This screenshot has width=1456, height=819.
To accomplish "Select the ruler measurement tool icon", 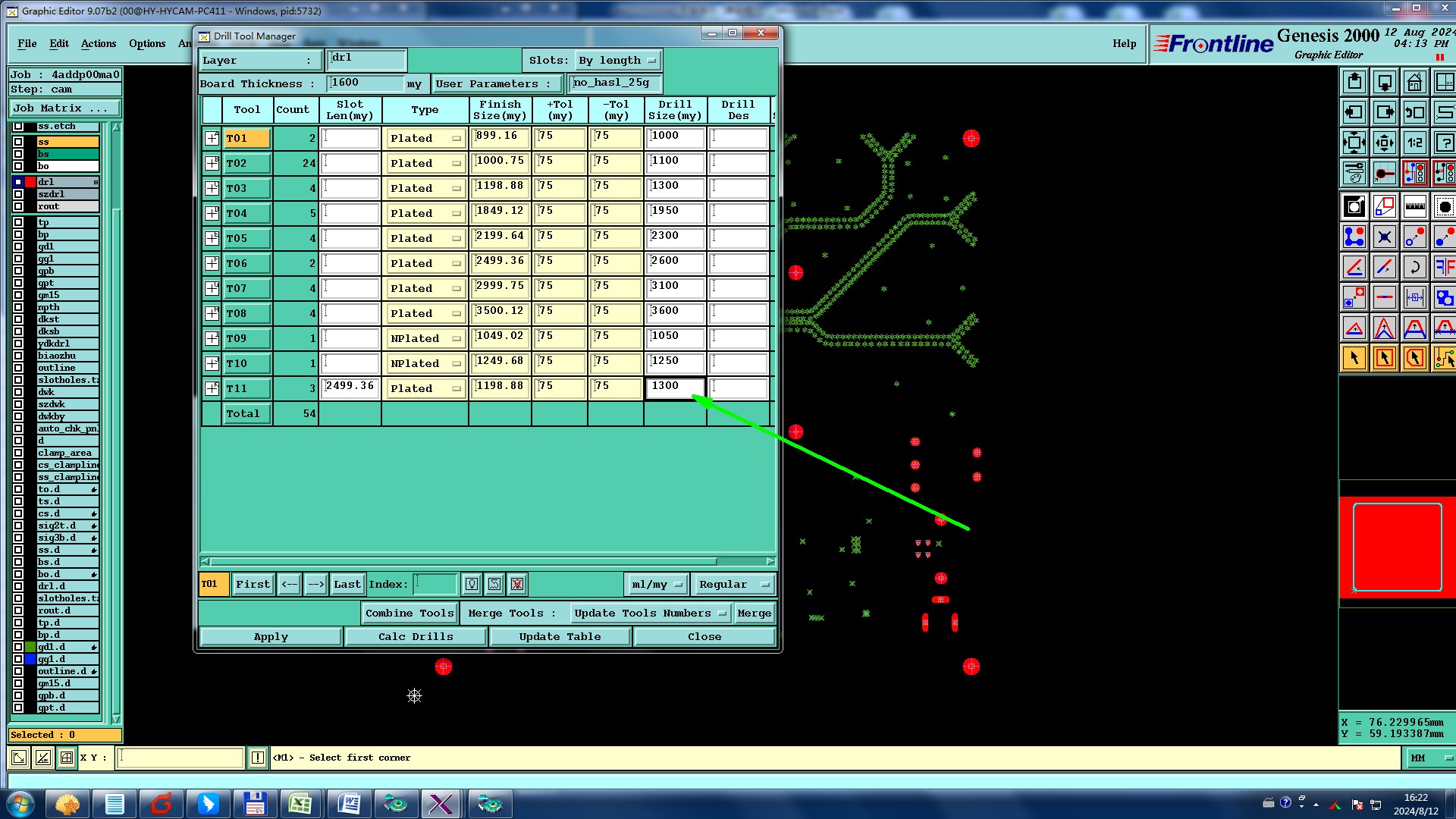I will [1414, 206].
